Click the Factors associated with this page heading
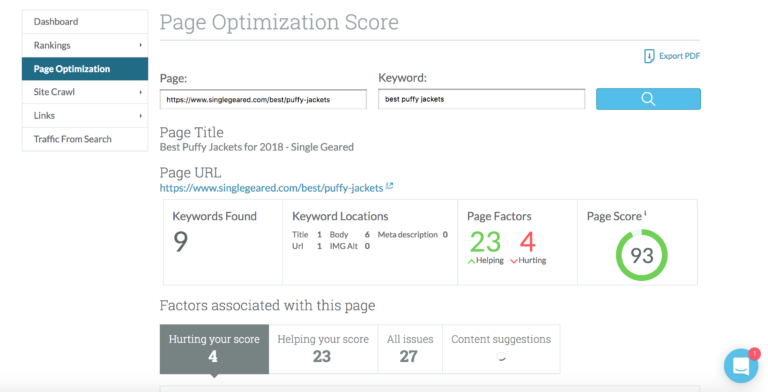 [x=267, y=306]
